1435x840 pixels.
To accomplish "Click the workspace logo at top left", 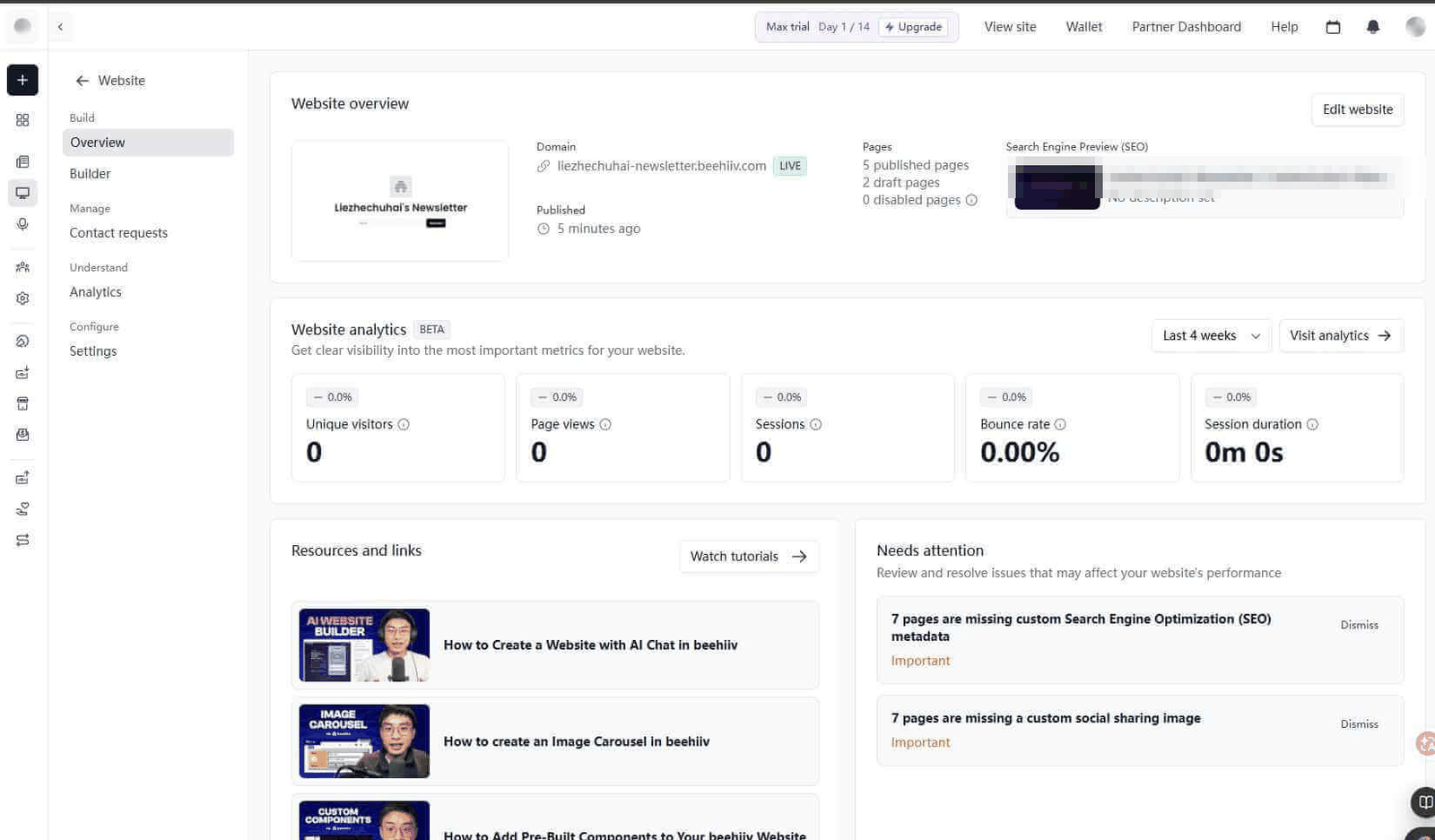I will point(22,27).
